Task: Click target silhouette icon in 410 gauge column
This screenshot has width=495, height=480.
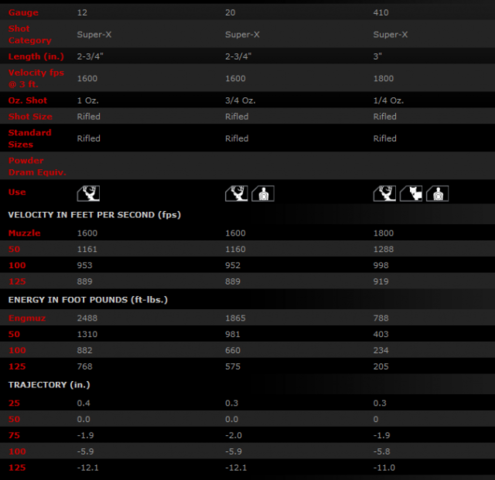Action: pyautogui.click(x=438, y=193)
